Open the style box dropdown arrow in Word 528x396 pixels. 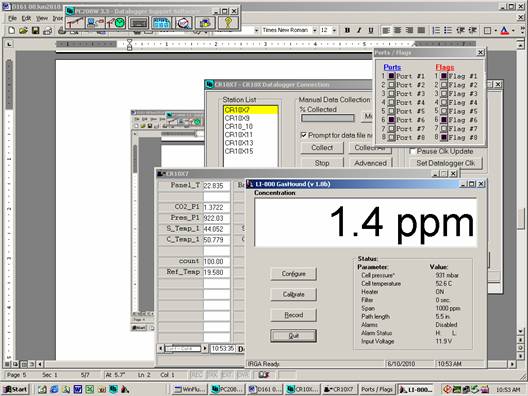point(256,30)
